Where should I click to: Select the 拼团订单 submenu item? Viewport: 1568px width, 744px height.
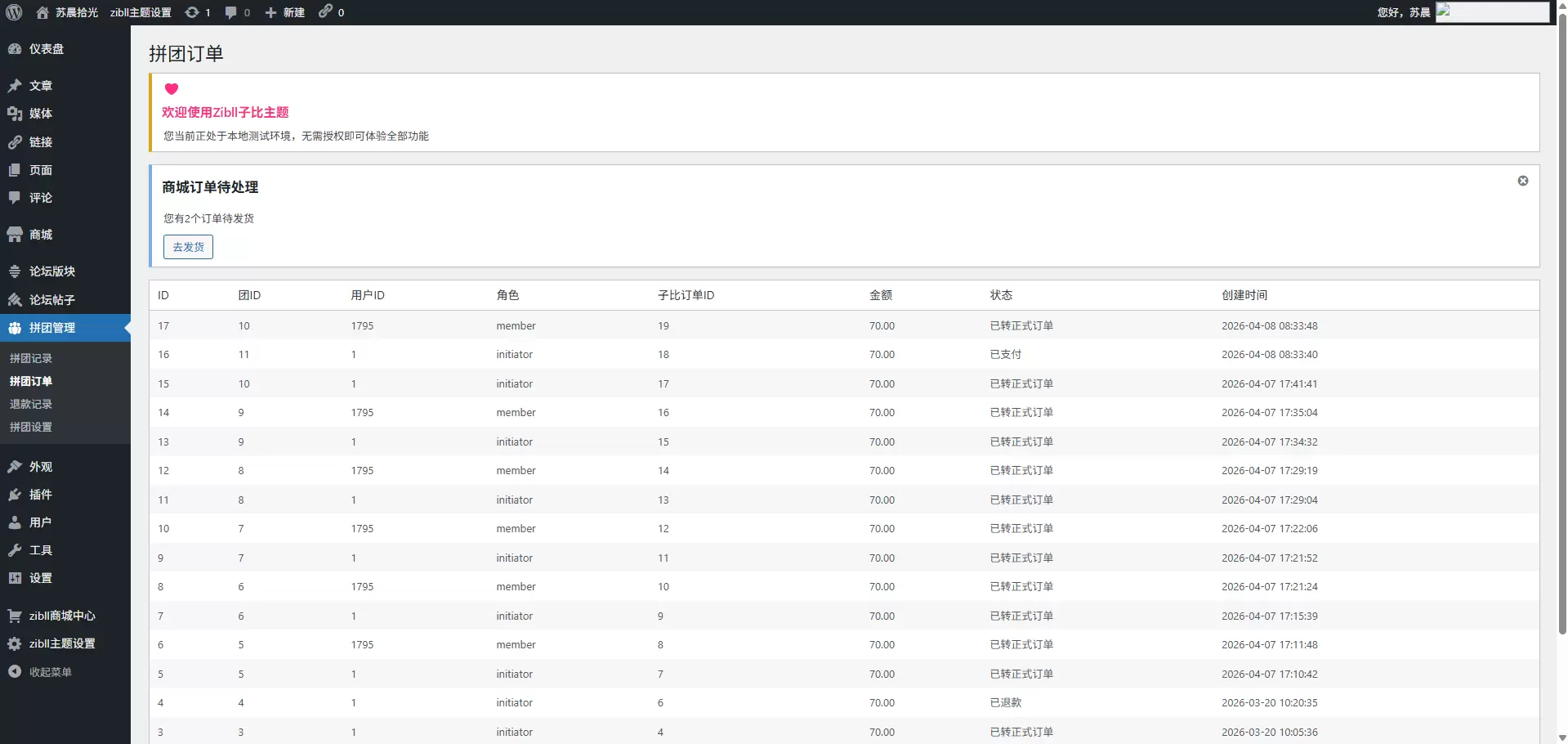pos(31,381)
